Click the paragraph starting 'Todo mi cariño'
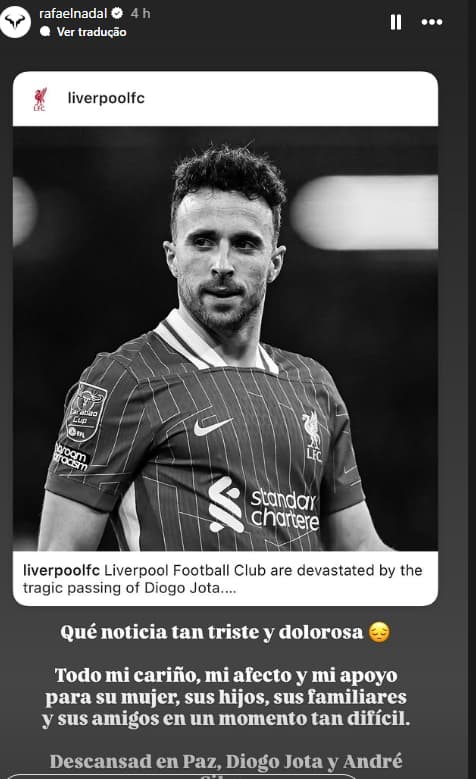 226,697
